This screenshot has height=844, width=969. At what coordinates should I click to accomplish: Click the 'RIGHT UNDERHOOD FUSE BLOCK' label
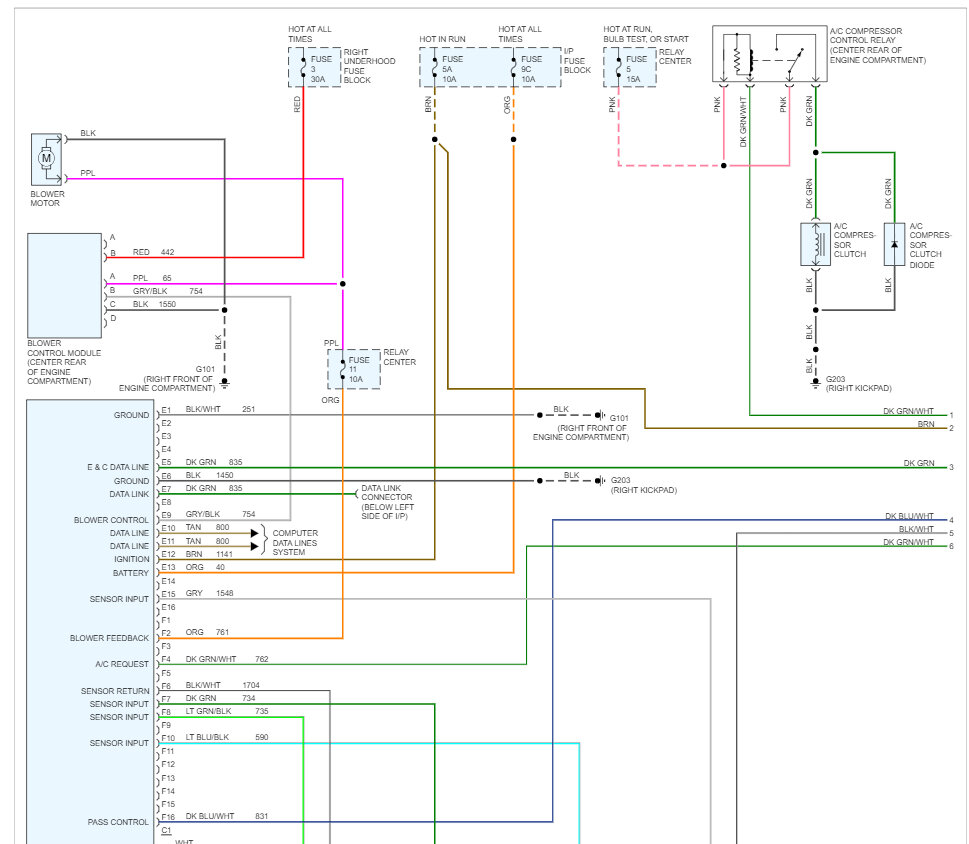point(370,66)
